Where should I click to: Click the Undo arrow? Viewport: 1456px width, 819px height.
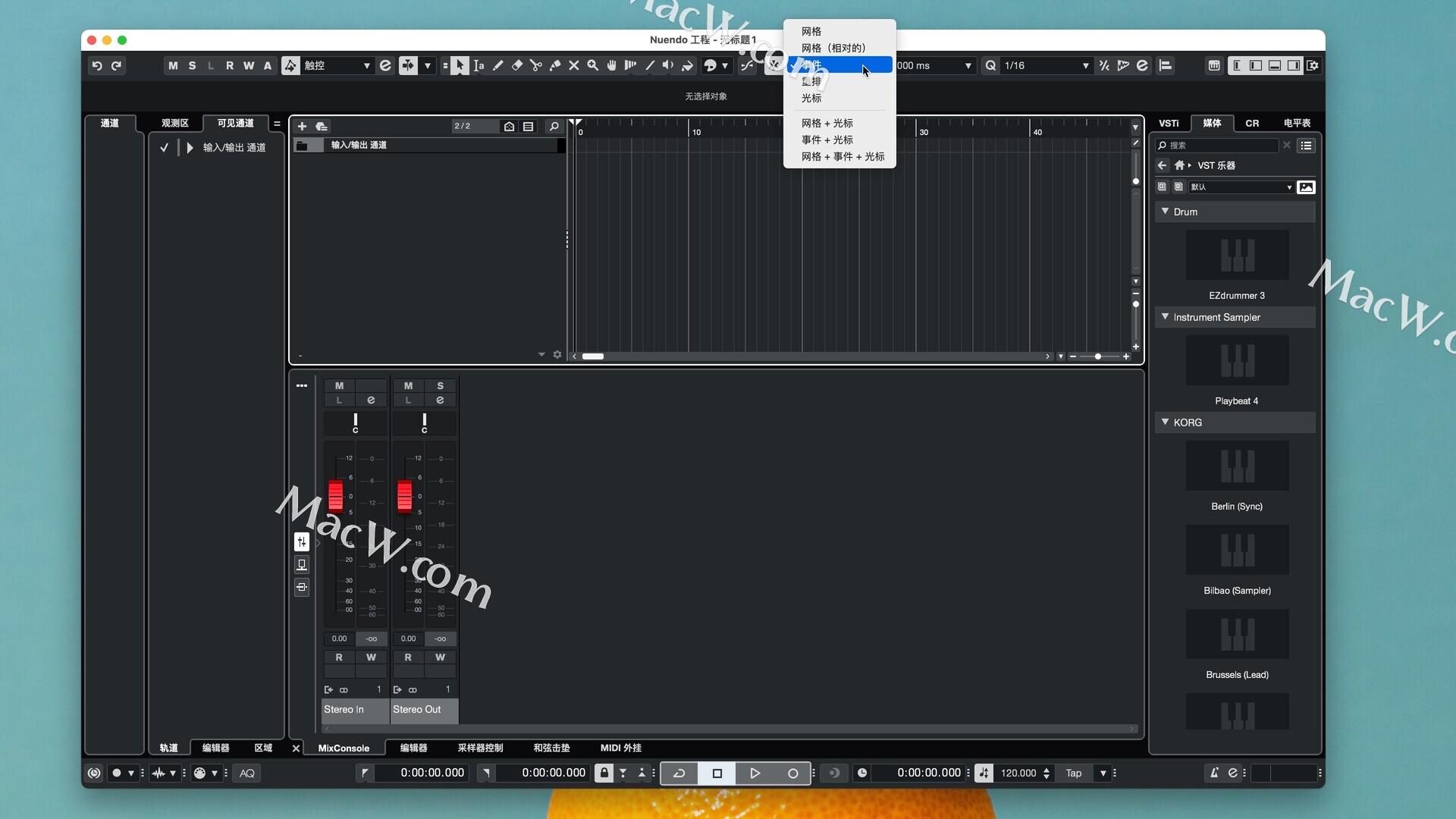pos(97,66)
